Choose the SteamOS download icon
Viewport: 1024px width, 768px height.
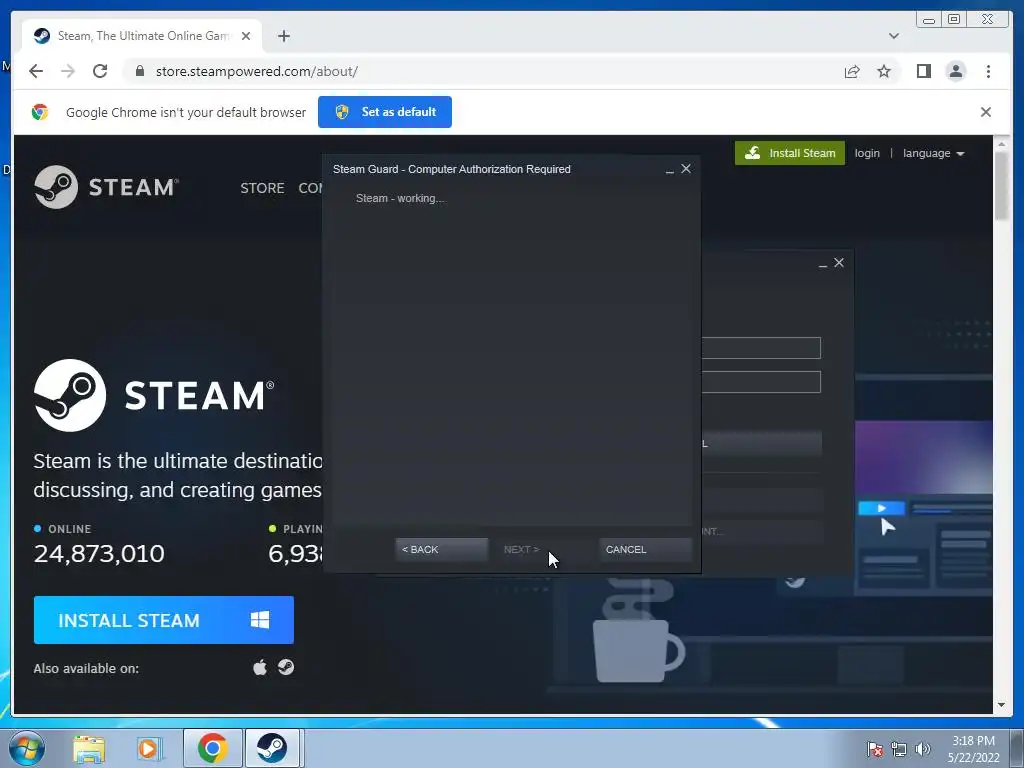click(x=286, y=667)
